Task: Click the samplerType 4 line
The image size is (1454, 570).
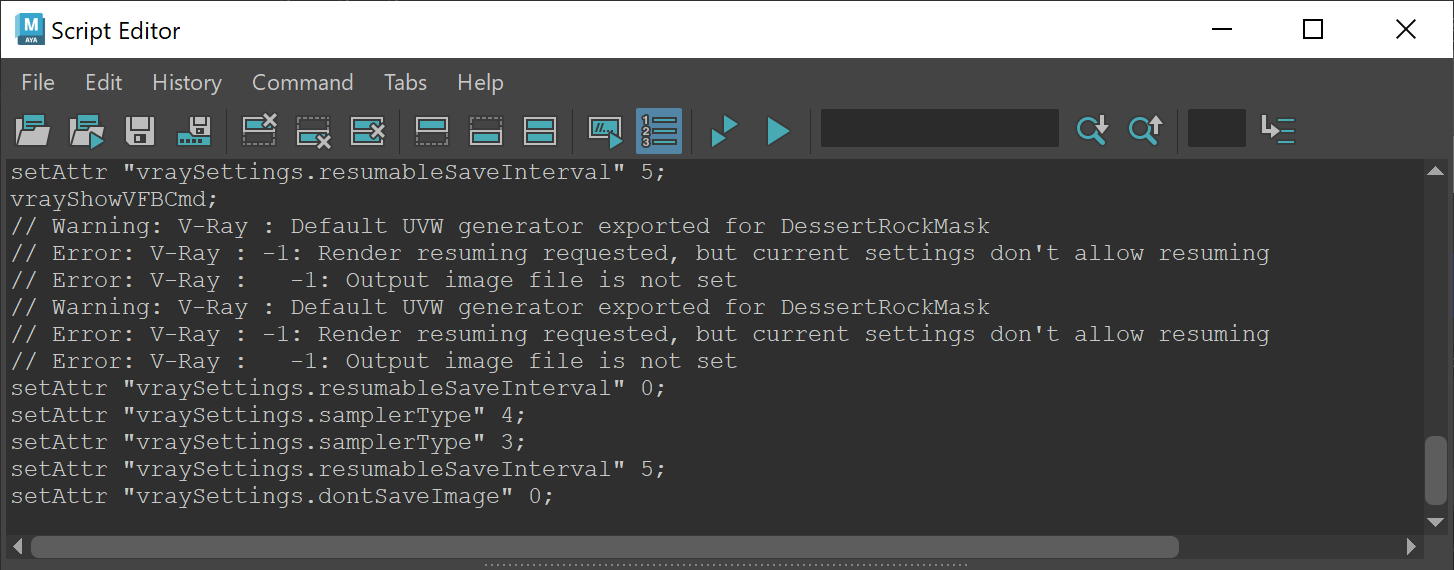Action: 268,415
